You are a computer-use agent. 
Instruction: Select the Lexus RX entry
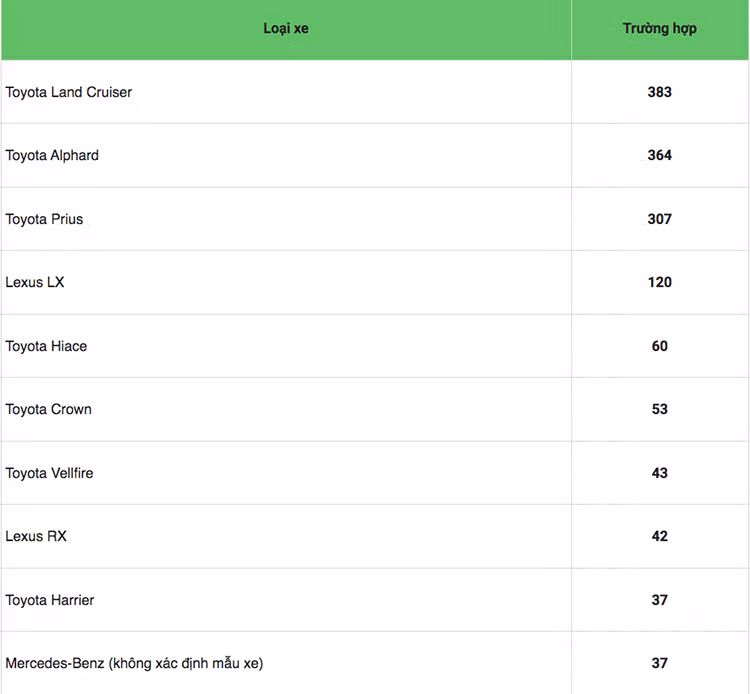coord(36,536)
